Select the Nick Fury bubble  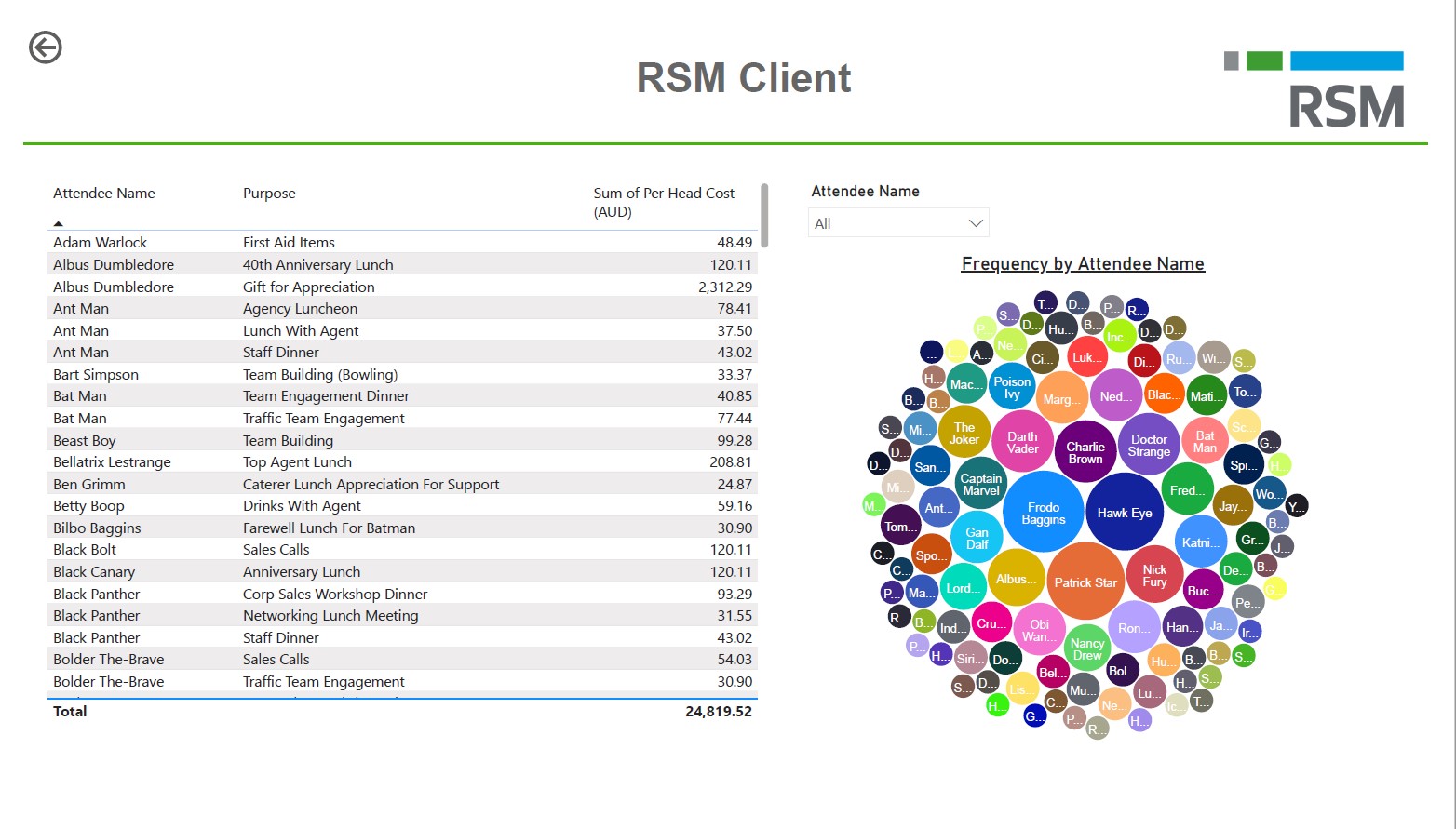(1154, 575)
